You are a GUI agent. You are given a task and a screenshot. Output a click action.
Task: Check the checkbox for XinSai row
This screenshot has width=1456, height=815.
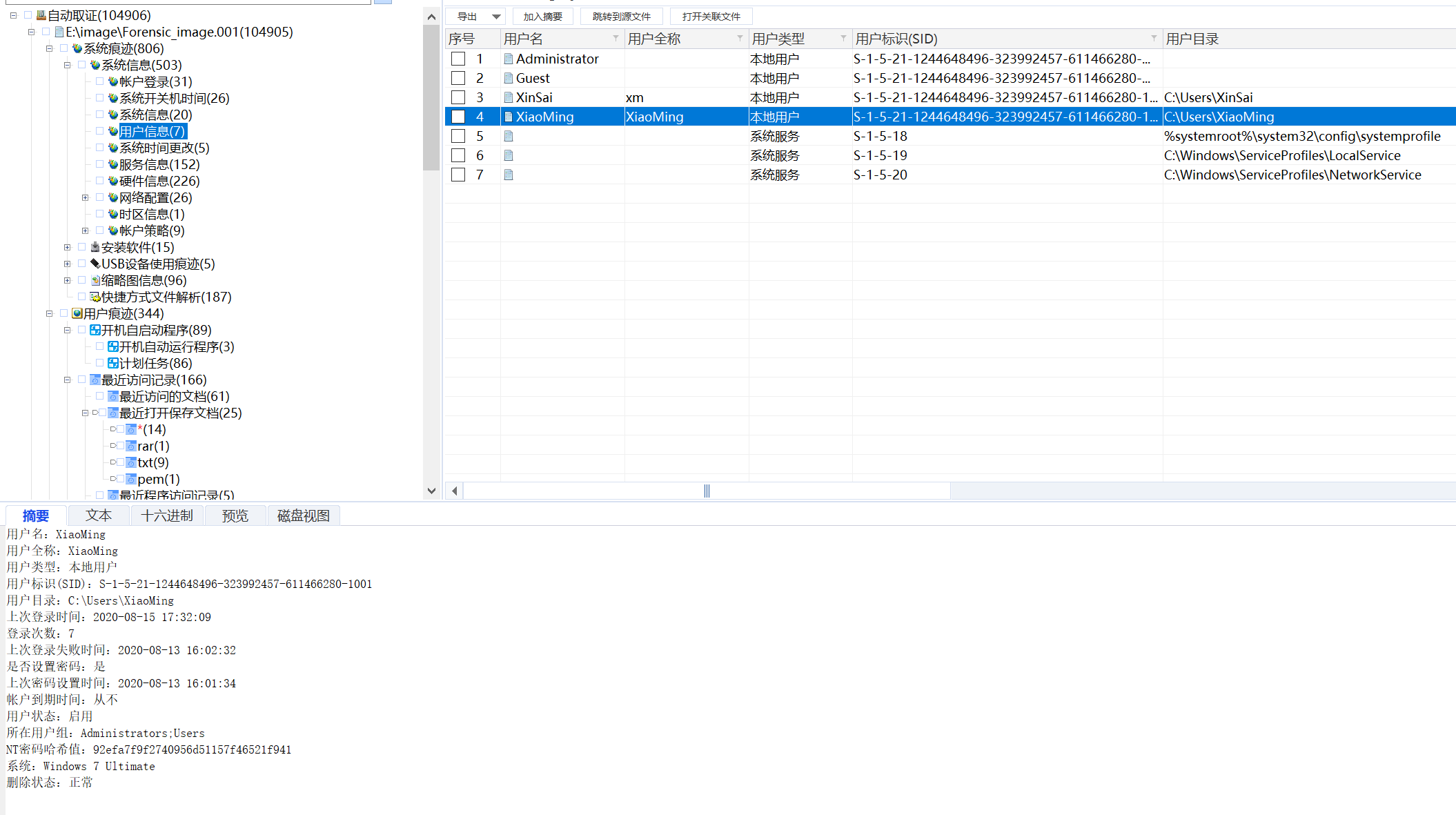coord(458,97)
